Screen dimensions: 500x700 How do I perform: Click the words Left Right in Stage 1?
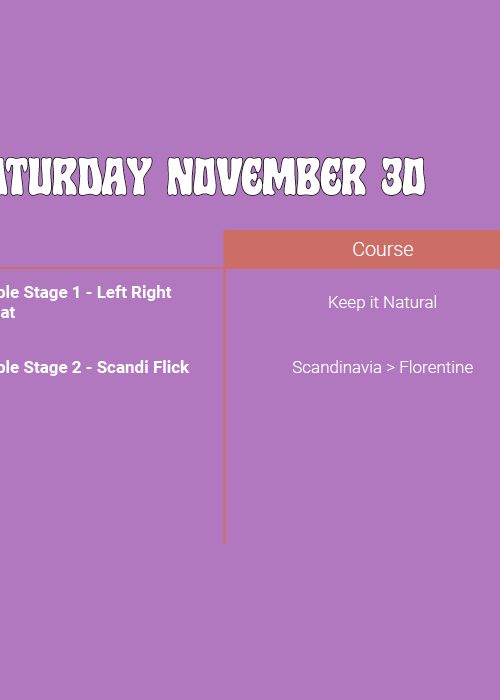134,292
